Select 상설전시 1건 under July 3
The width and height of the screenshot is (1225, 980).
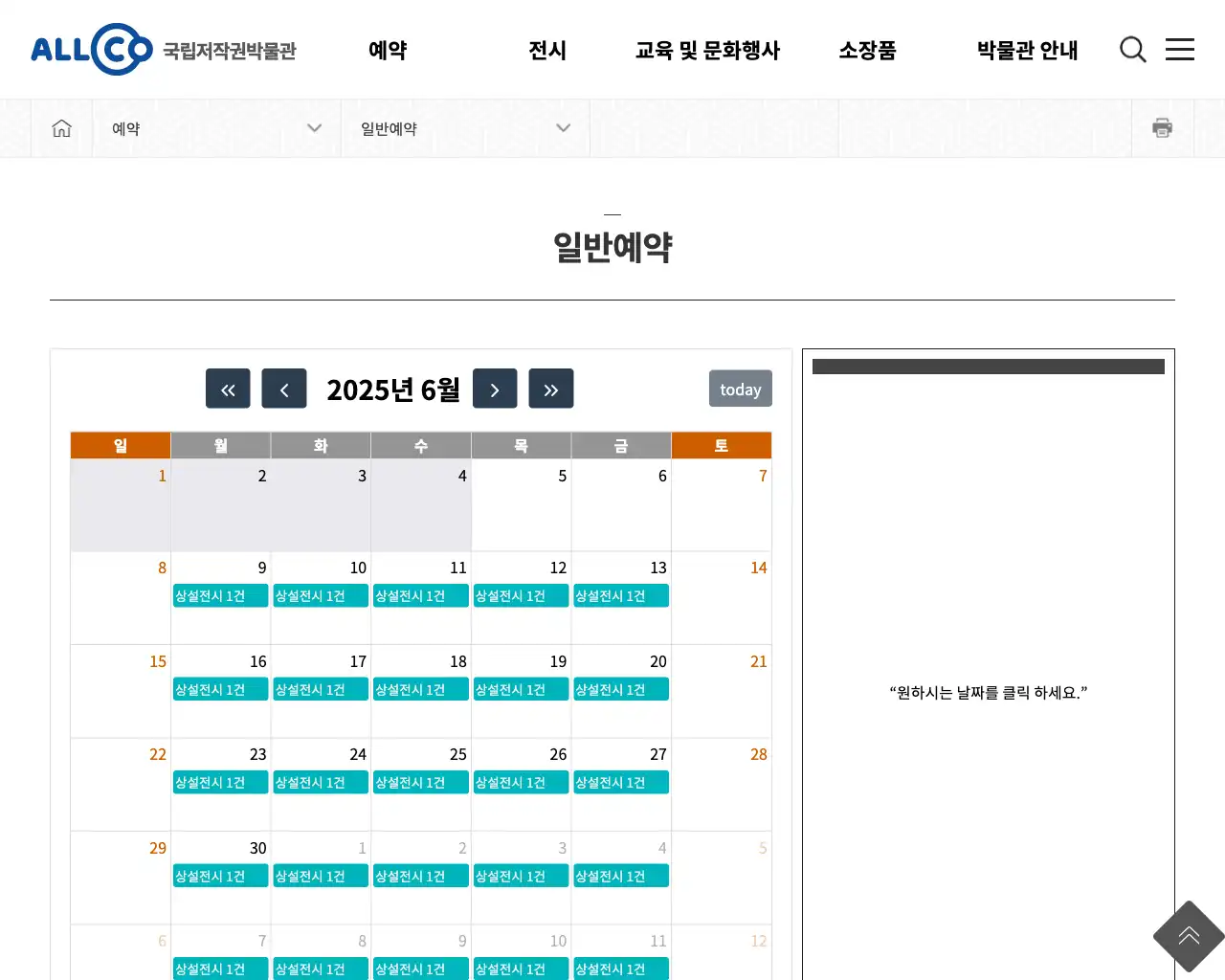click(521, 877)
